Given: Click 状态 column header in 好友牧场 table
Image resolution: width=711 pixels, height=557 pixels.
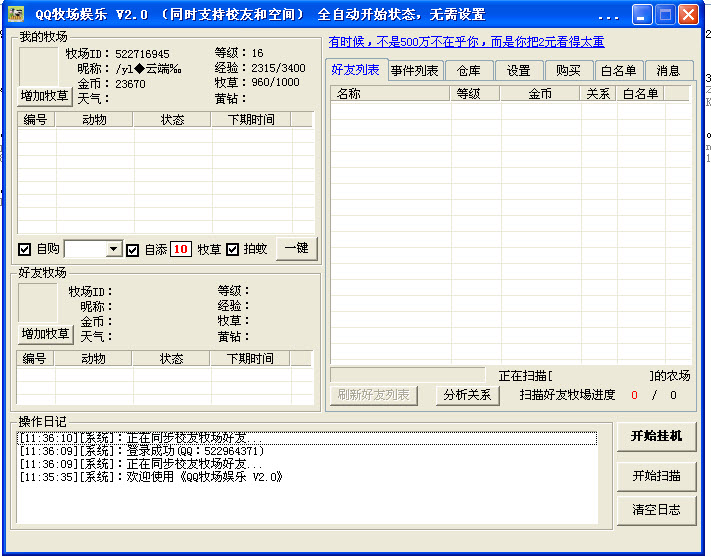Looking at the screenshot, I should click(x=171, y=359).
